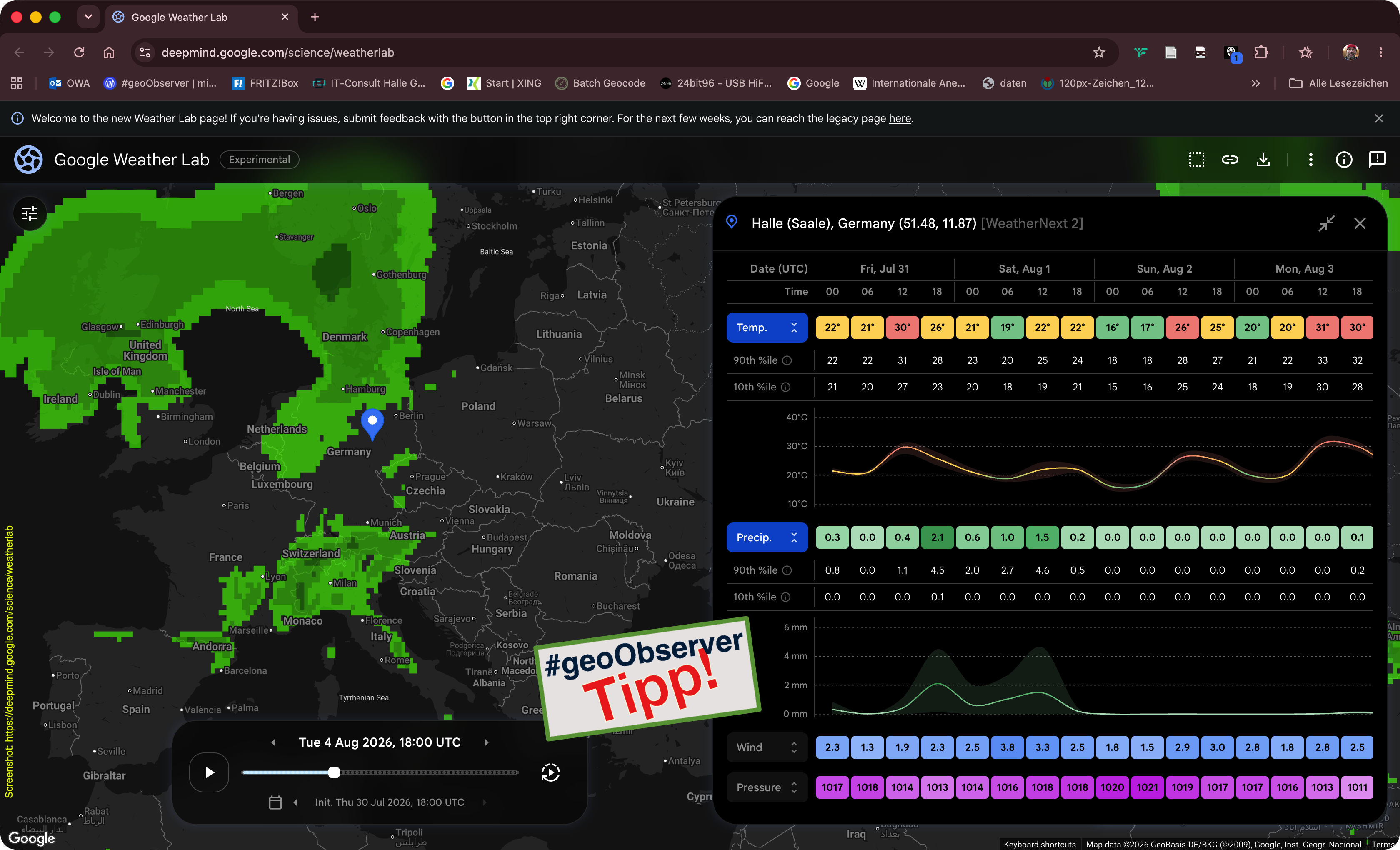Viewport: 1400px width, 850px height.
Task: Click the blue map marker near Berlin
Action: pos(373,424)
